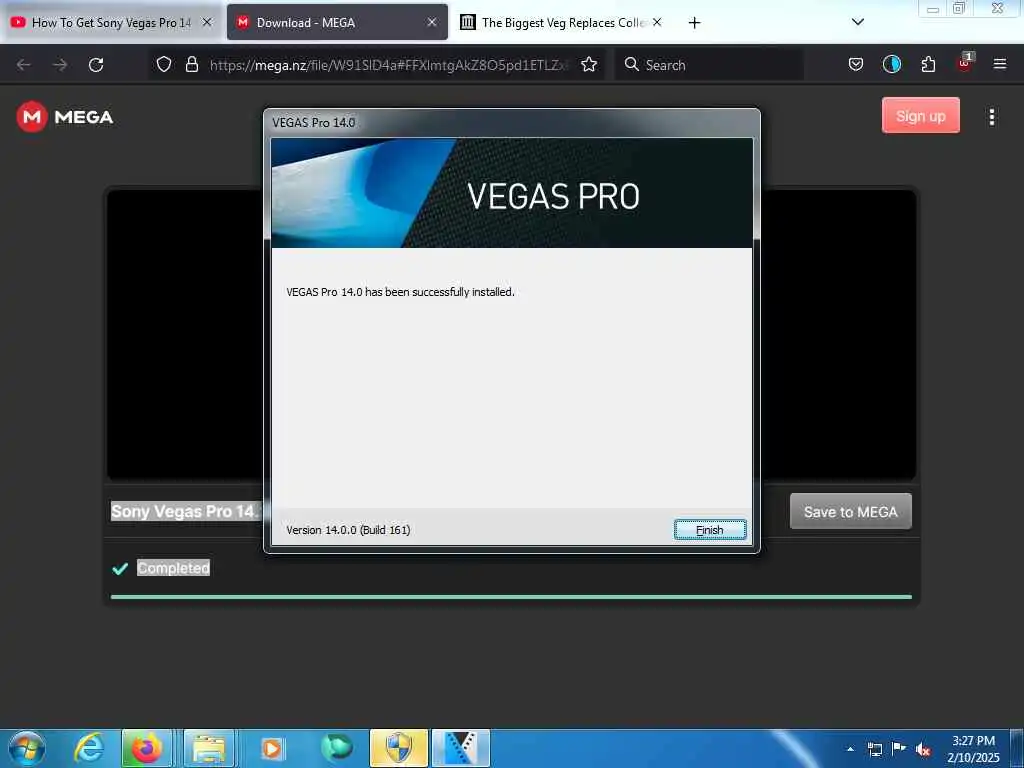Click Firefox icon in taskbar
Image resolution: width=1024 pixels, height=768 pixels.
point(147,748)
